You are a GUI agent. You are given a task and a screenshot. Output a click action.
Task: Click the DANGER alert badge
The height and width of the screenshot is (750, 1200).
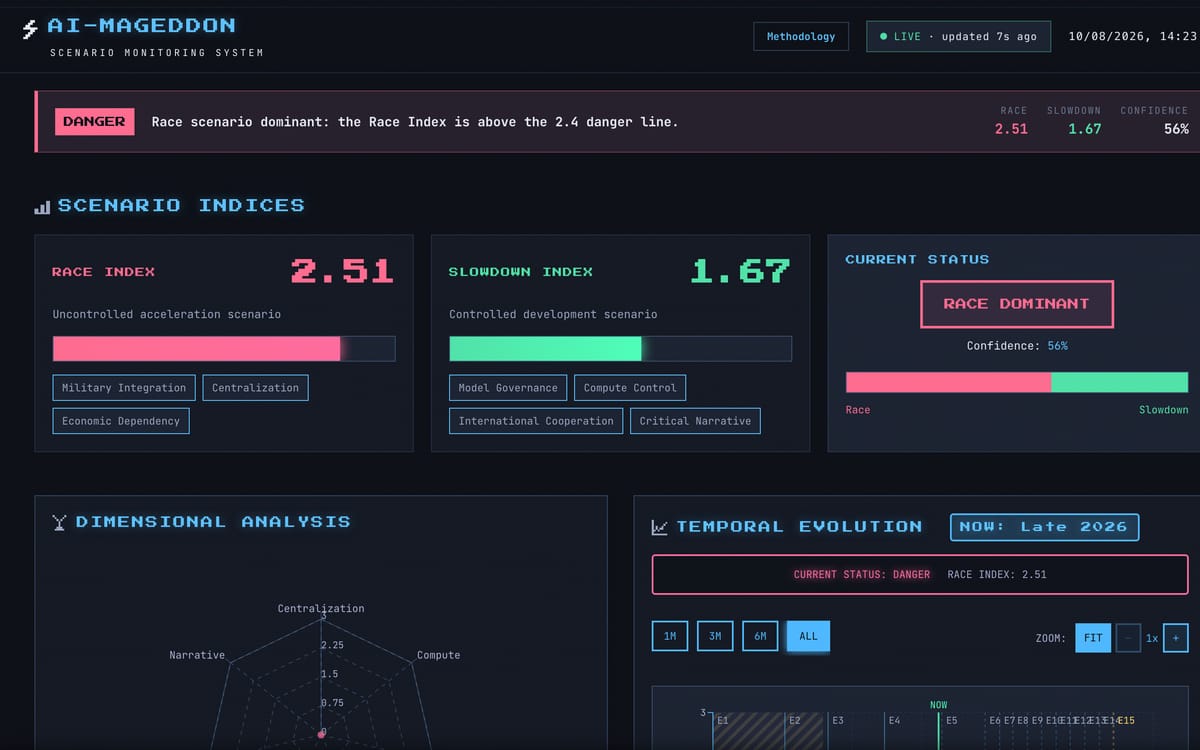coord(94,122)
